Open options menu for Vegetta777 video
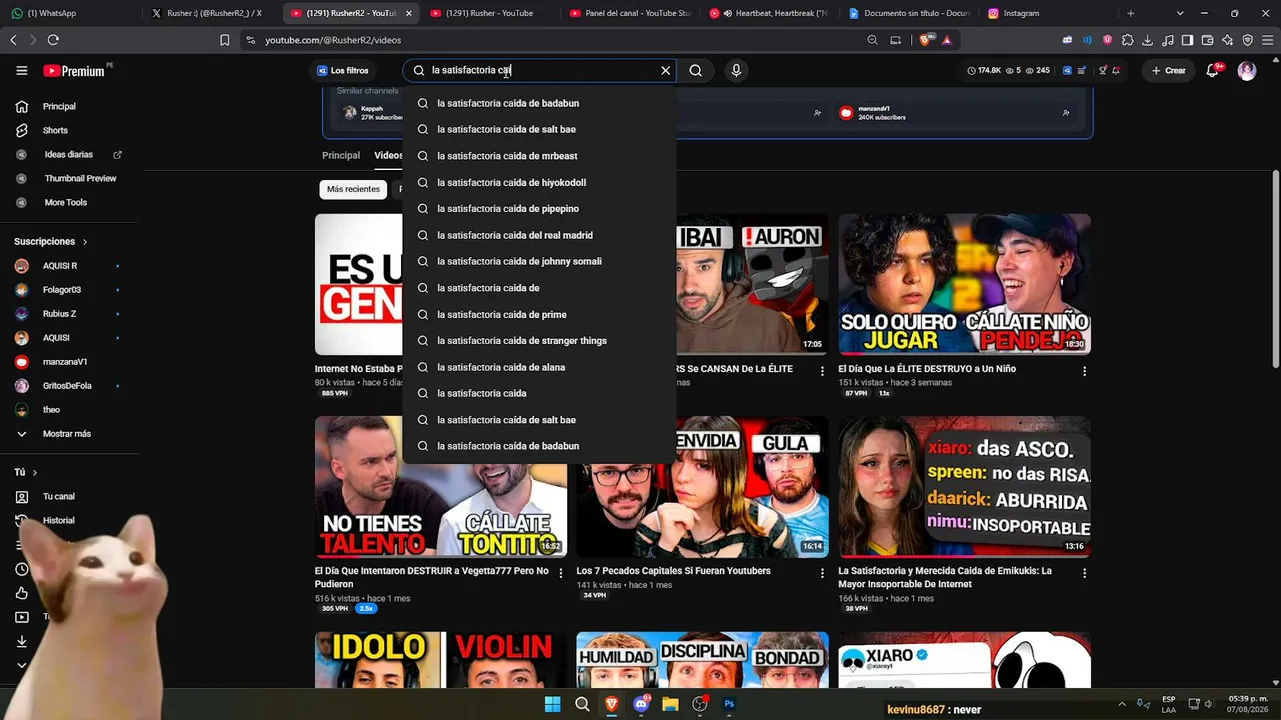This screenshot has height=720, width=1281. 560,573
